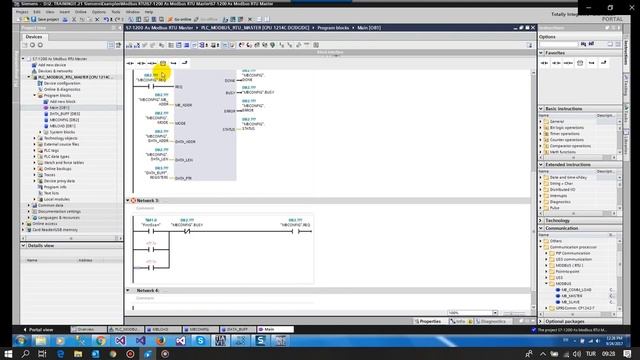640x360 pixels.
Task: Open the Project menu
Action: tap(22, 12)
